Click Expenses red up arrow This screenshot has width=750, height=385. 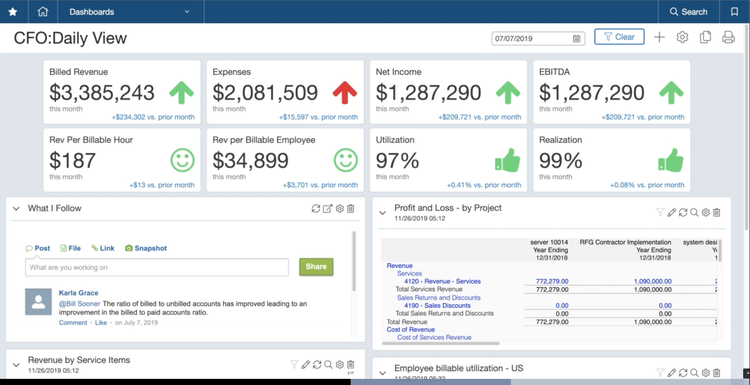click(x=345, y=92)
